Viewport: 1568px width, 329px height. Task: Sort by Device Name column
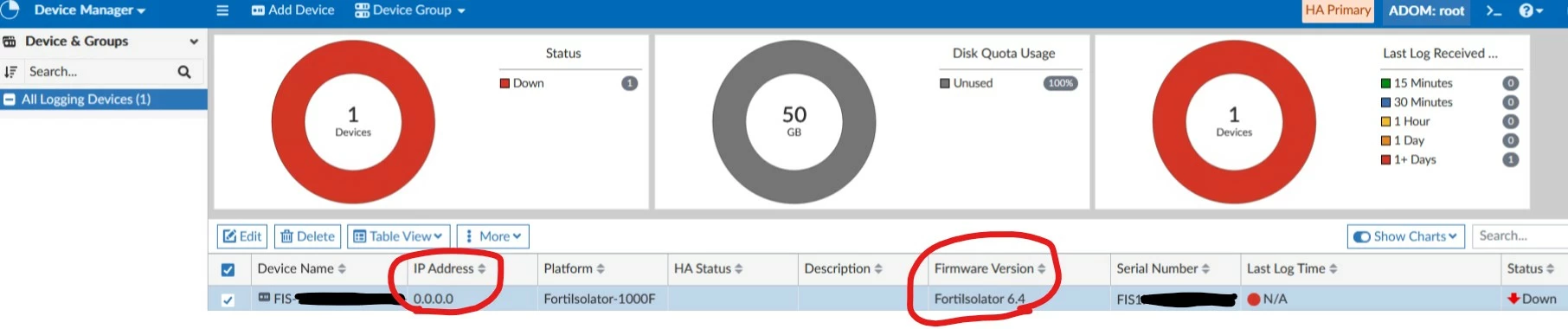(x=301, y=269)
